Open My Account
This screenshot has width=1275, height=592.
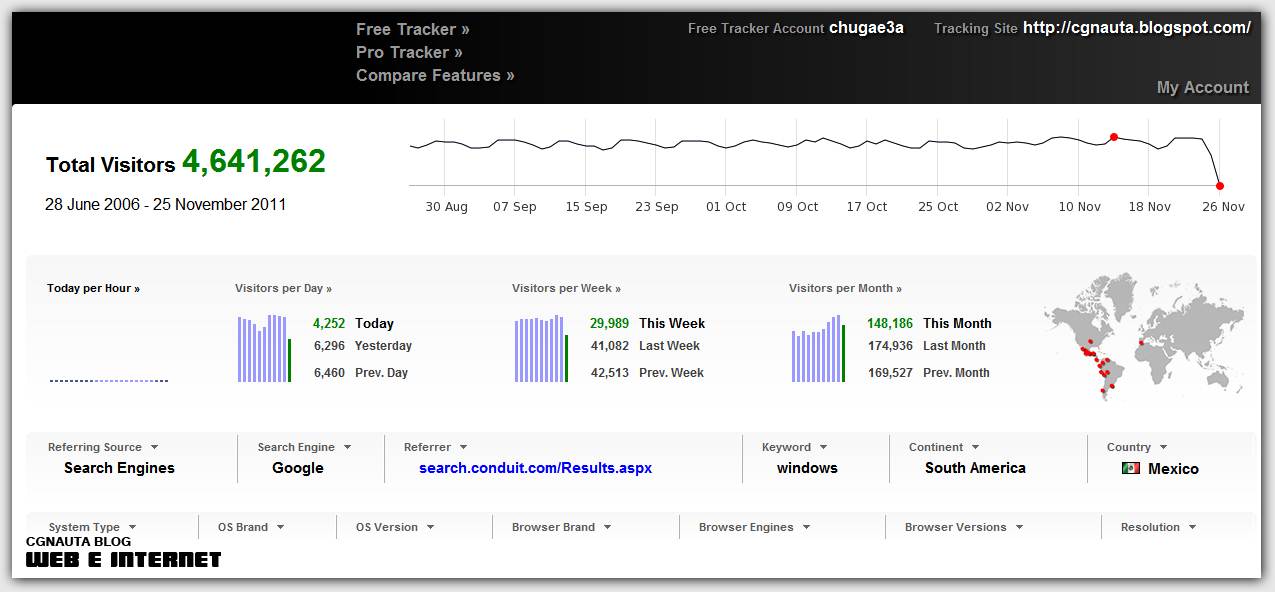pos(1202,87)
